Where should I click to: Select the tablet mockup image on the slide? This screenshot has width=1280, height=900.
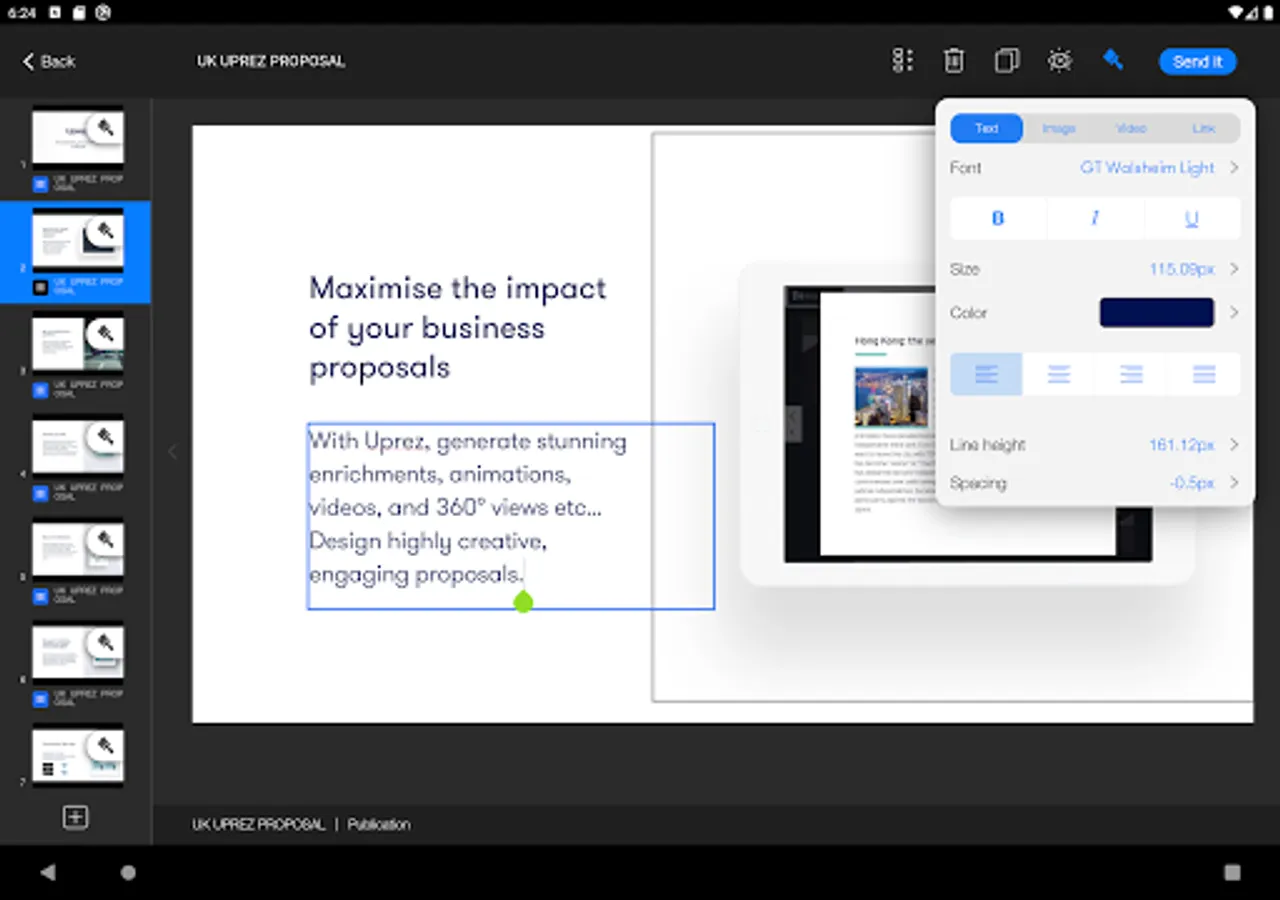tap(968, 424)
